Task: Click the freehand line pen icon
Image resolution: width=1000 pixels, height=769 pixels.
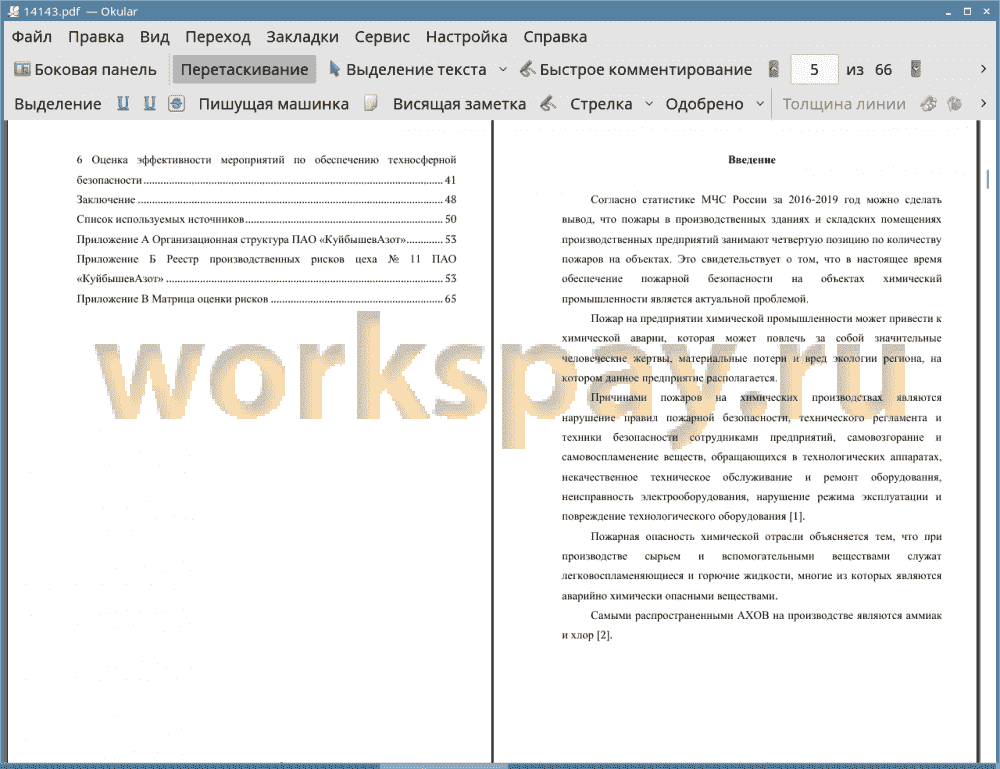Action: pyautogui.click(x=548, y=103)
